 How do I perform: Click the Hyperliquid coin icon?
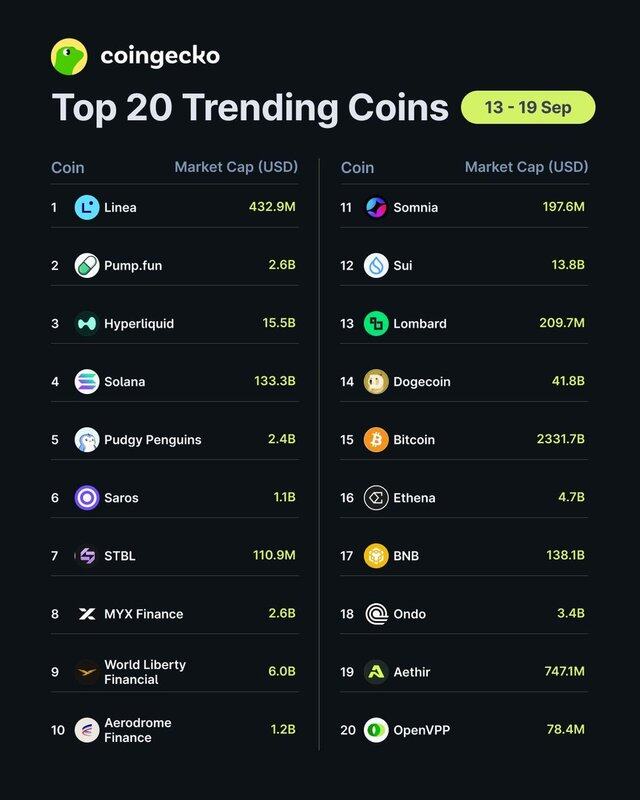tap(87, 323)
